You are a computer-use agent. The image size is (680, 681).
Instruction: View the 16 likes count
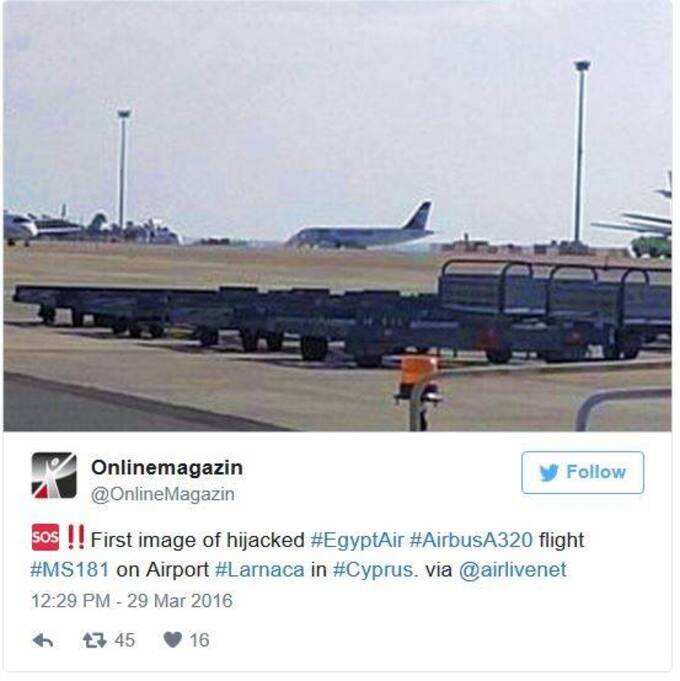point(199,641)
